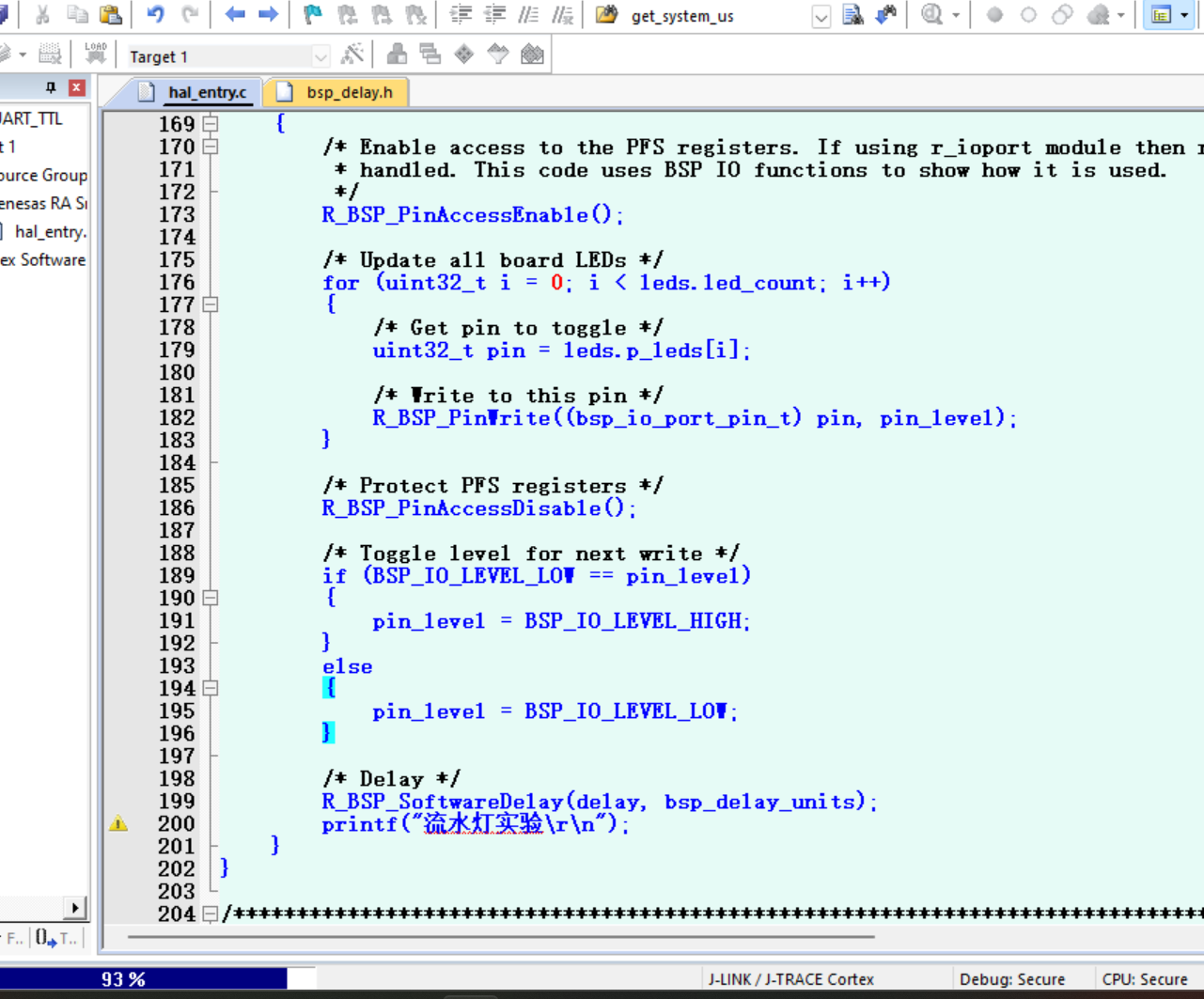Click the Redo arrow icon
Image resolution: width=1204 pixels, height=999 pixels.
tap(190, 15)
